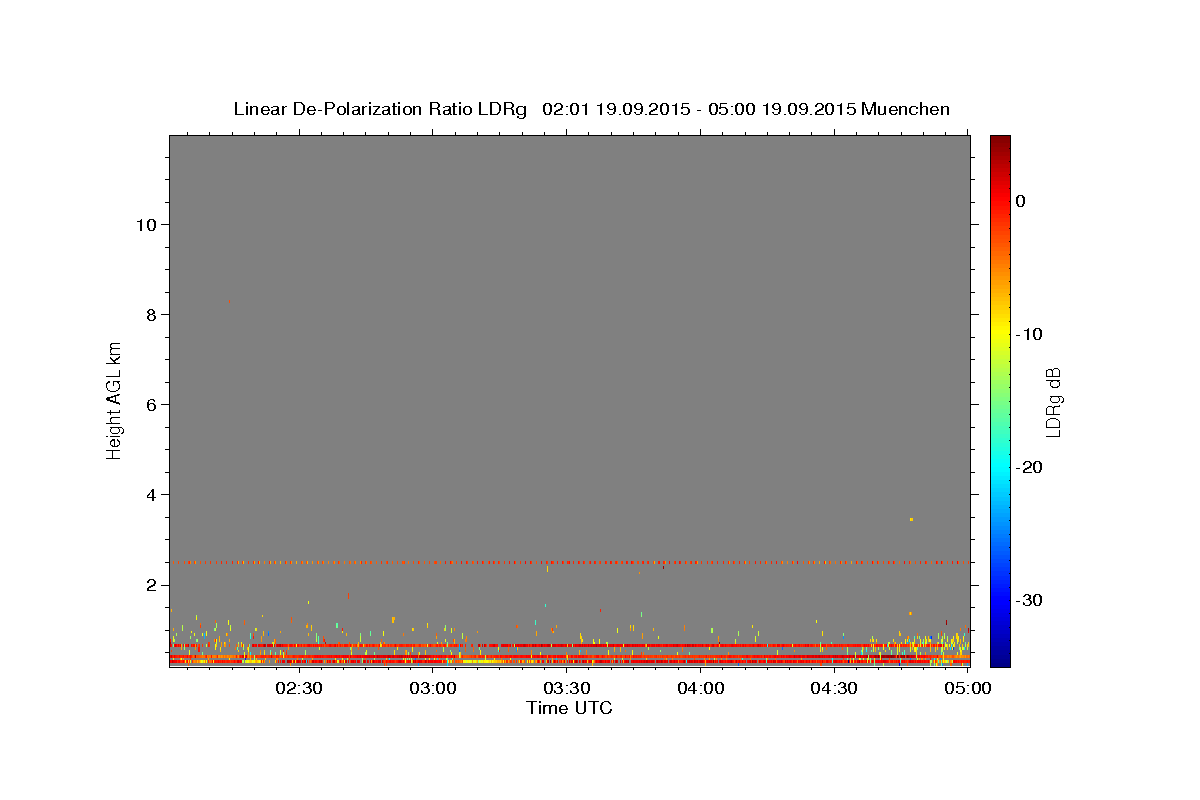Click the blue -30 dB colorbar region
The image size is (1200, 800).
click(x=1000, y=600)
